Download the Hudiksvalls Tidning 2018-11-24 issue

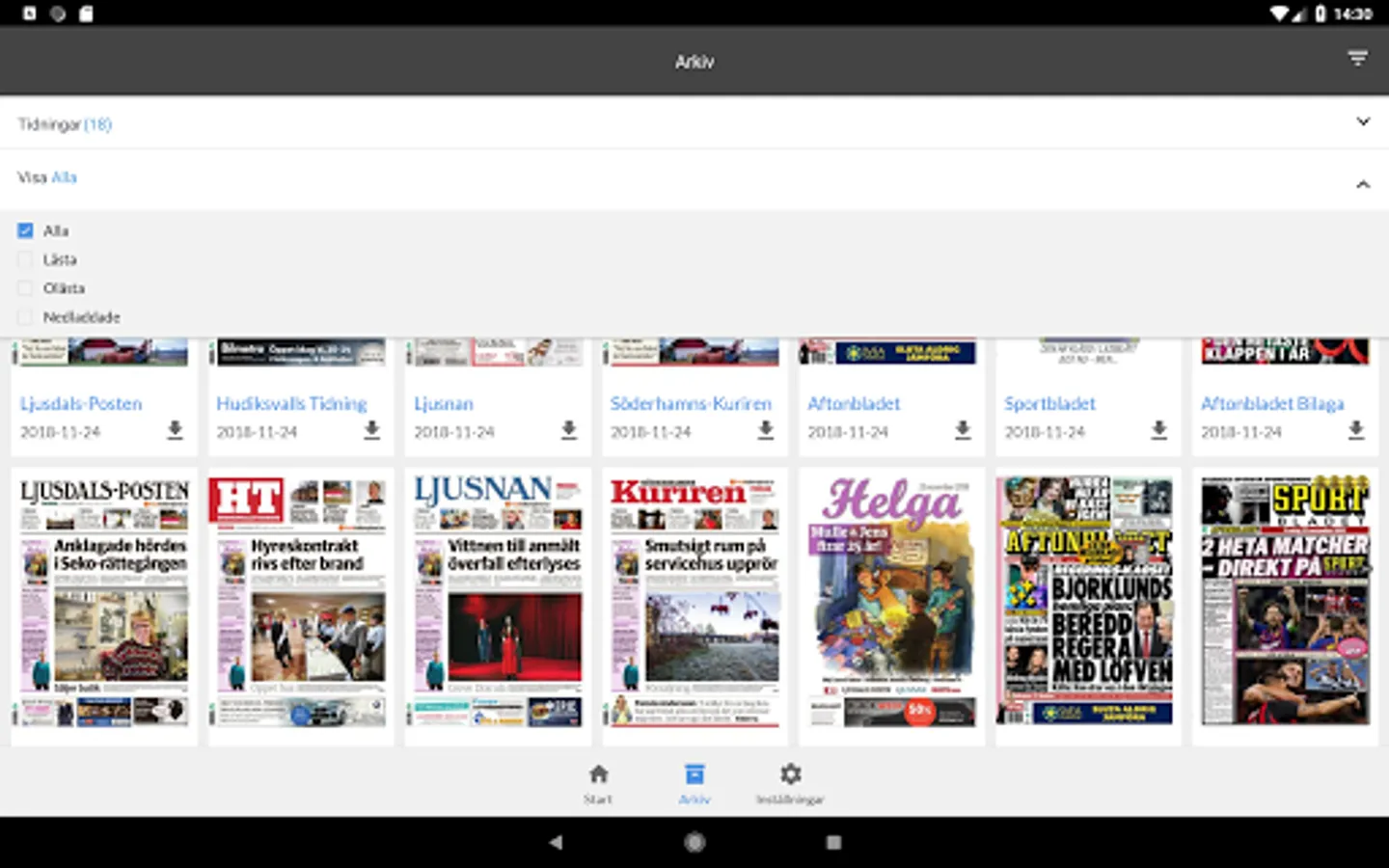point(371,429)
